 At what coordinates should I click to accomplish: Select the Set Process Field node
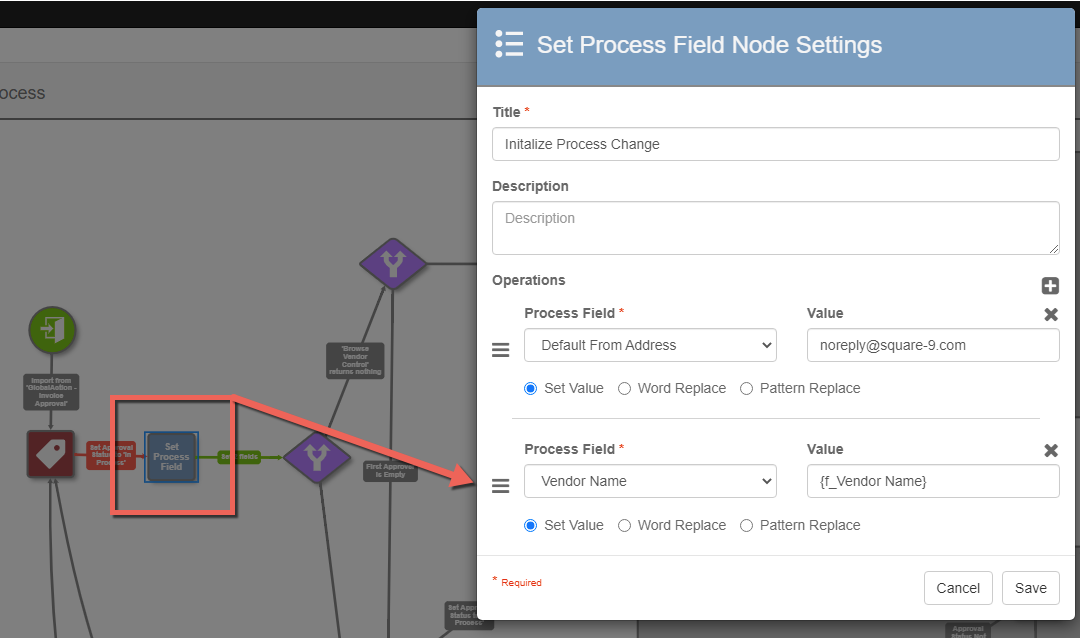click(x=171, y=457)
